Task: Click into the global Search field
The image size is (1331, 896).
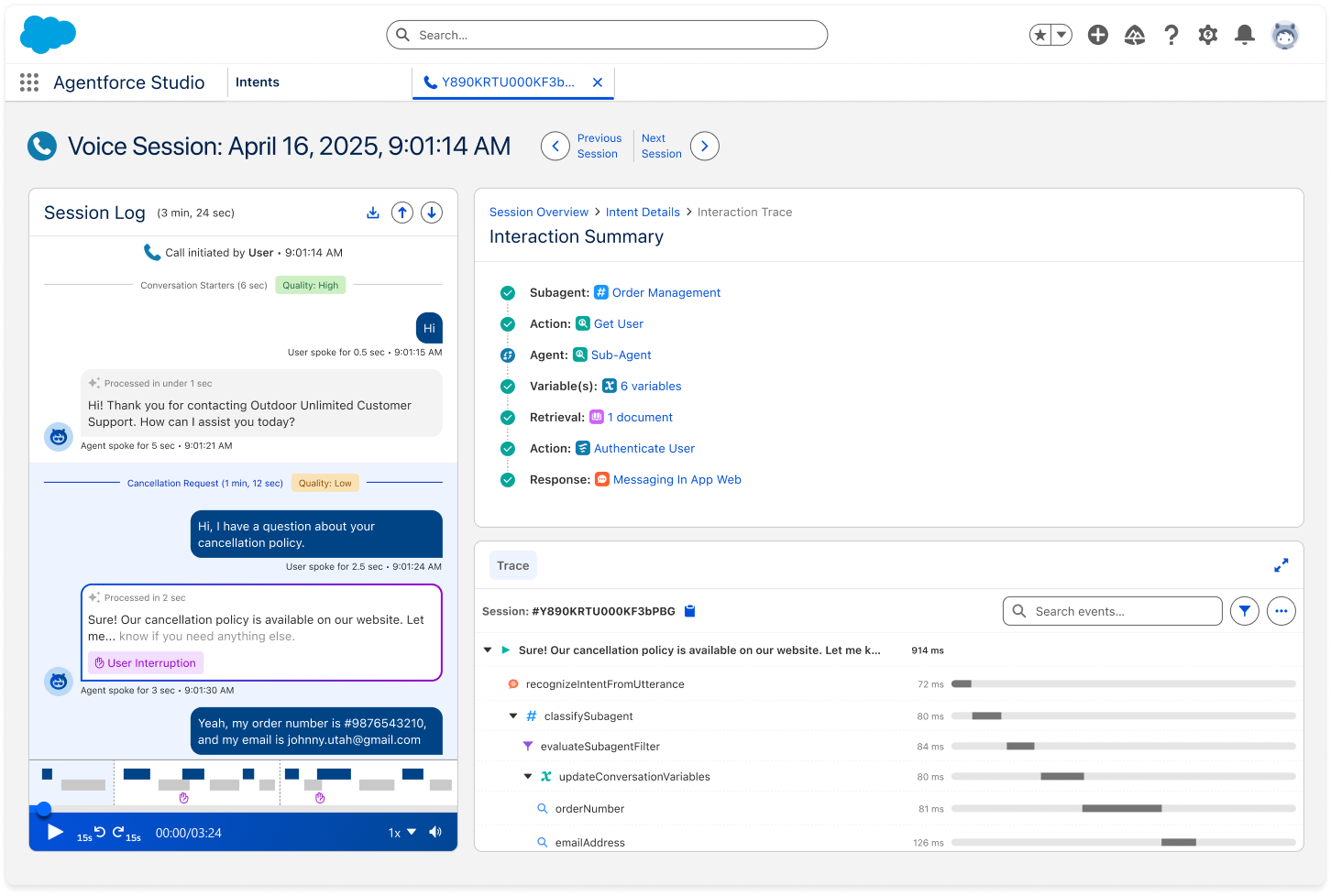Action: tap(607, 35)
